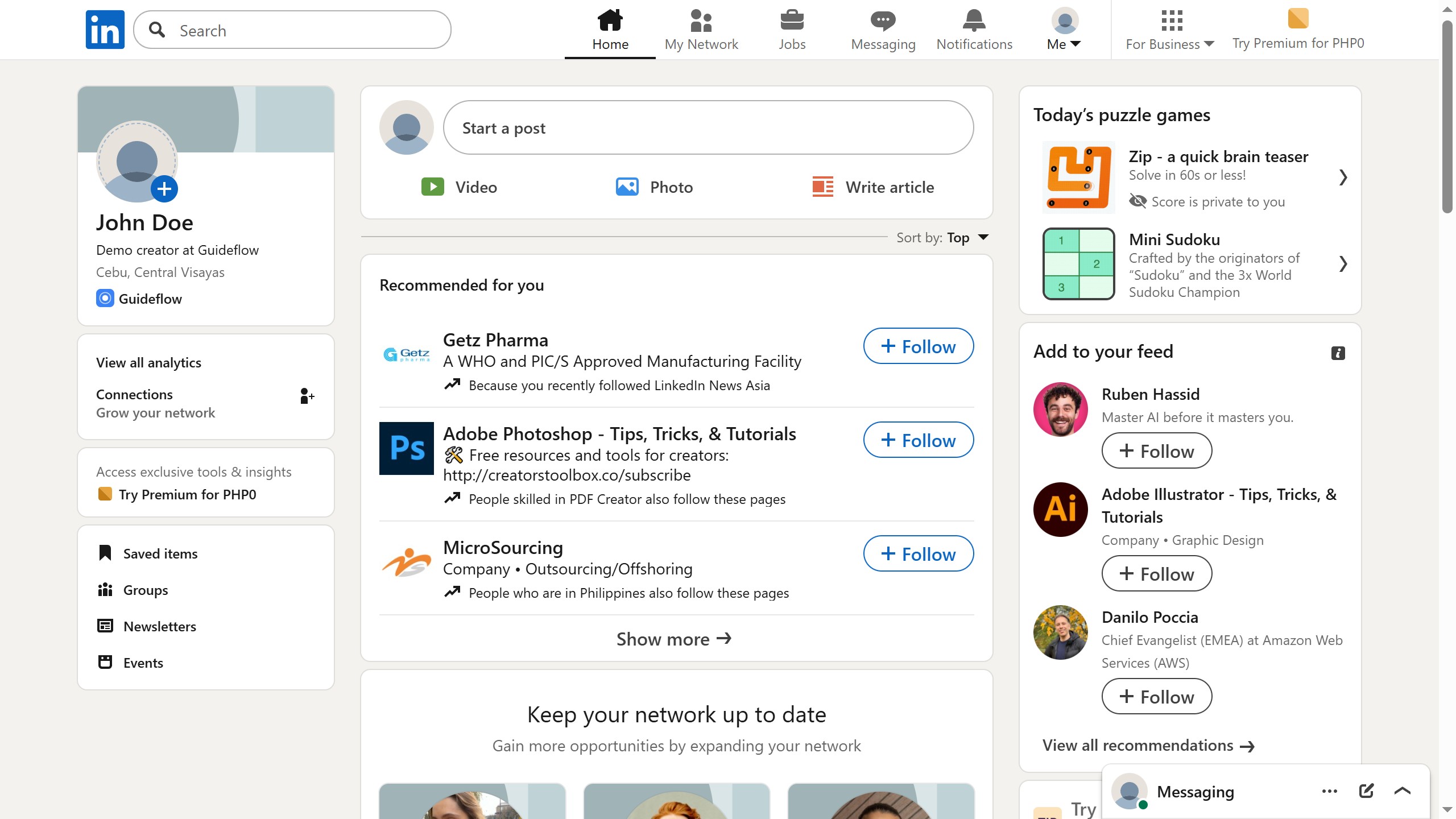Open the Newsletters text link
1456x819 pixels.
click(x=160, y=627)
